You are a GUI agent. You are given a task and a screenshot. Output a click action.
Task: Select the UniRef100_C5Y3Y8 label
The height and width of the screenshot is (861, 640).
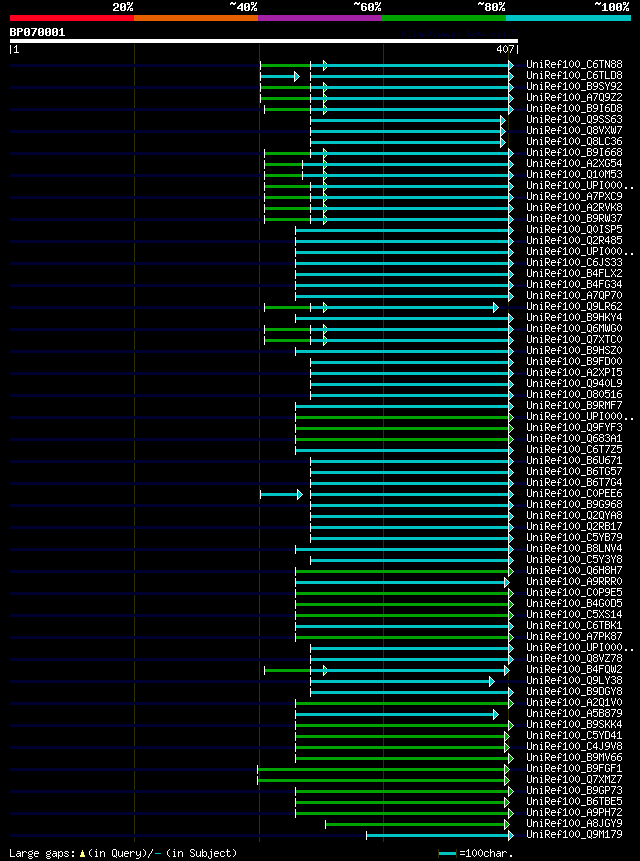[x=574, y=559]
